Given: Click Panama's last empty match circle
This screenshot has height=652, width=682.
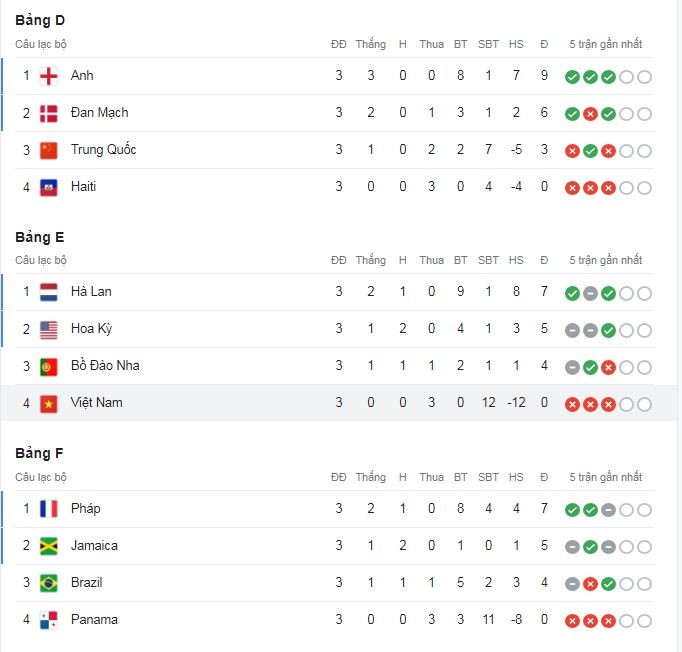Looking at the screenshot, I should [x=644, y=621].
